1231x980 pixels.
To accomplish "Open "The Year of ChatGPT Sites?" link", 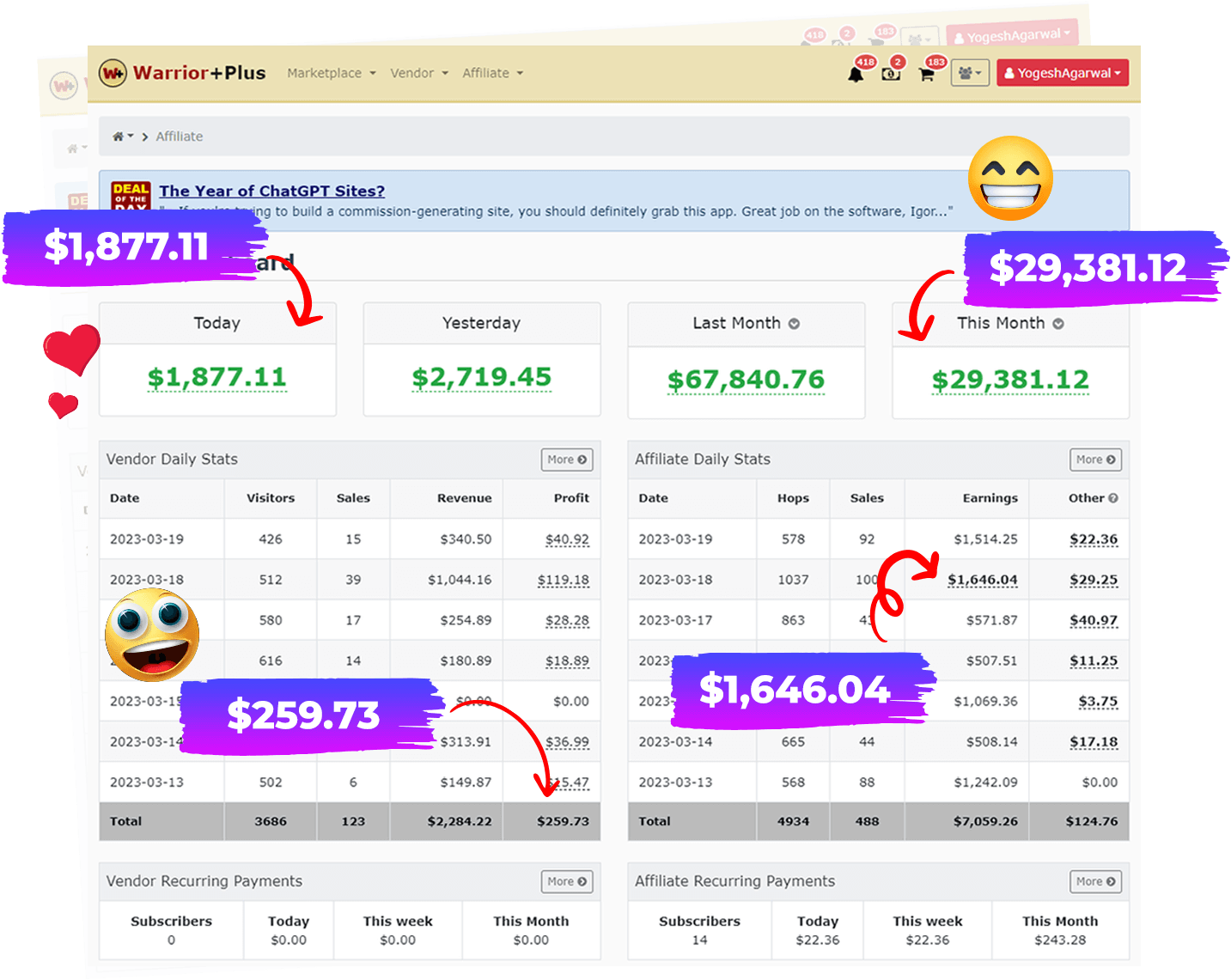I will coord(271,191).
